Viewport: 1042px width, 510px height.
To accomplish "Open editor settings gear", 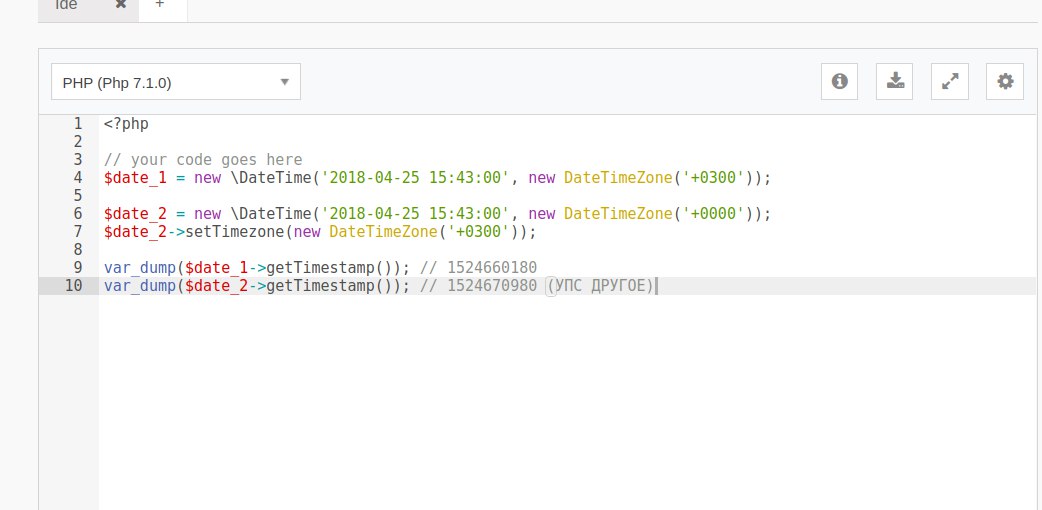I will (1005, 81).
